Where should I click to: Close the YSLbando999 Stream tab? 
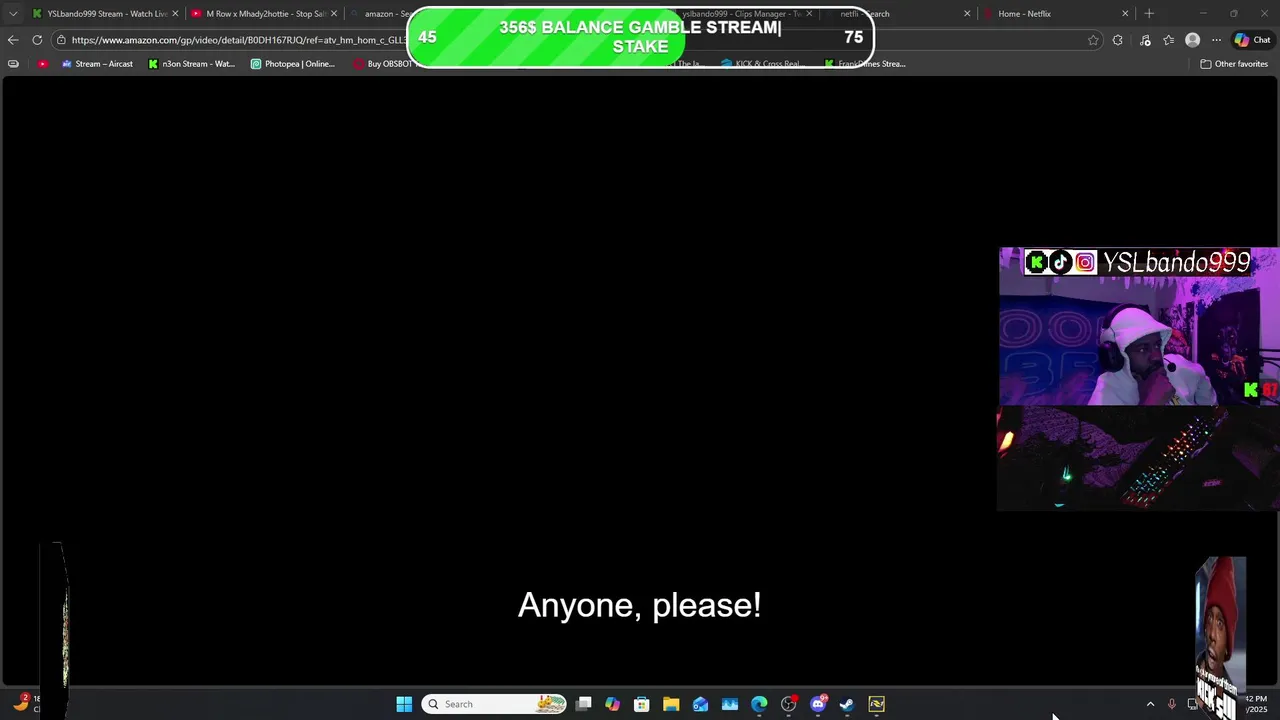coord(176,14)
